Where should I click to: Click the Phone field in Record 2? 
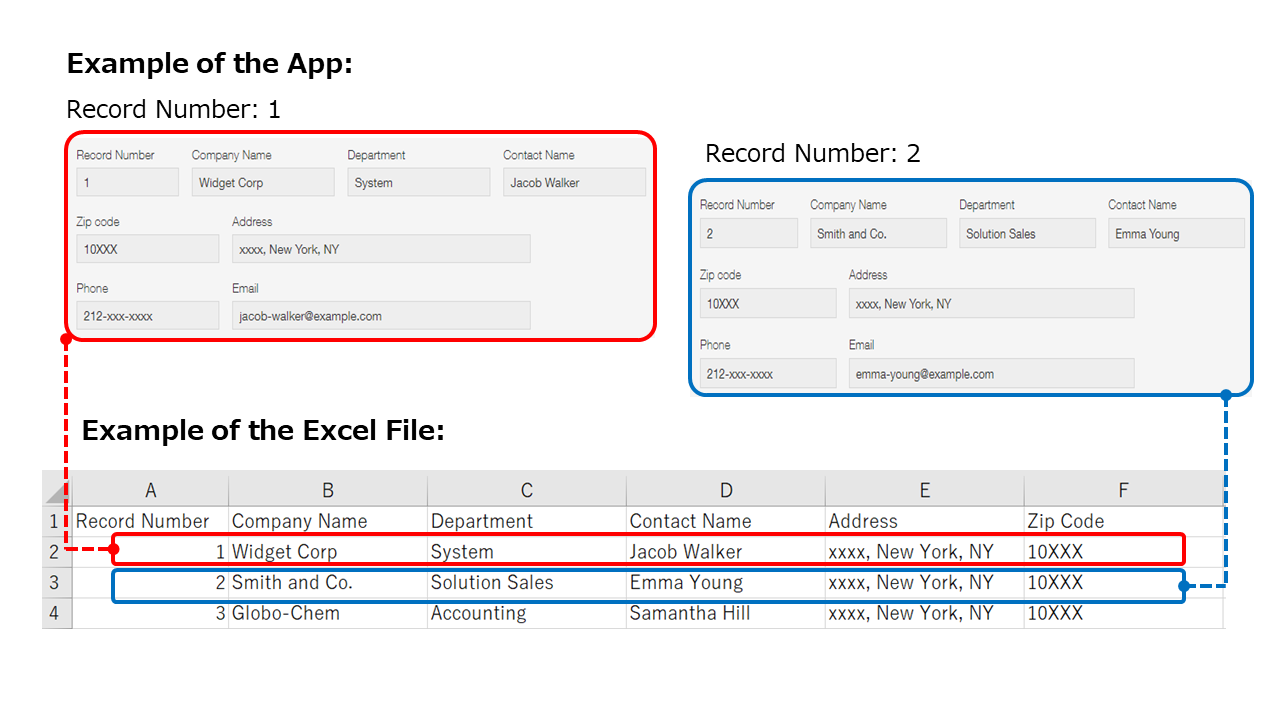767,373
